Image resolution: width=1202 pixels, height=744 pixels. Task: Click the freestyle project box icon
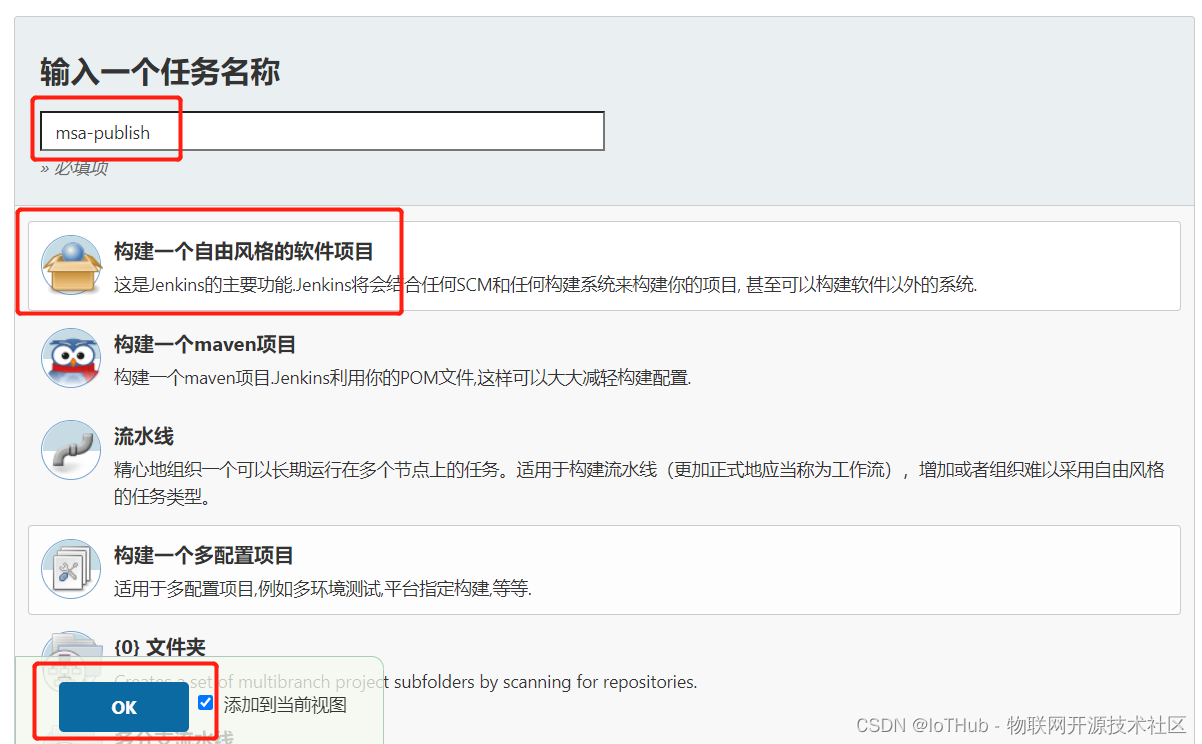71,266
